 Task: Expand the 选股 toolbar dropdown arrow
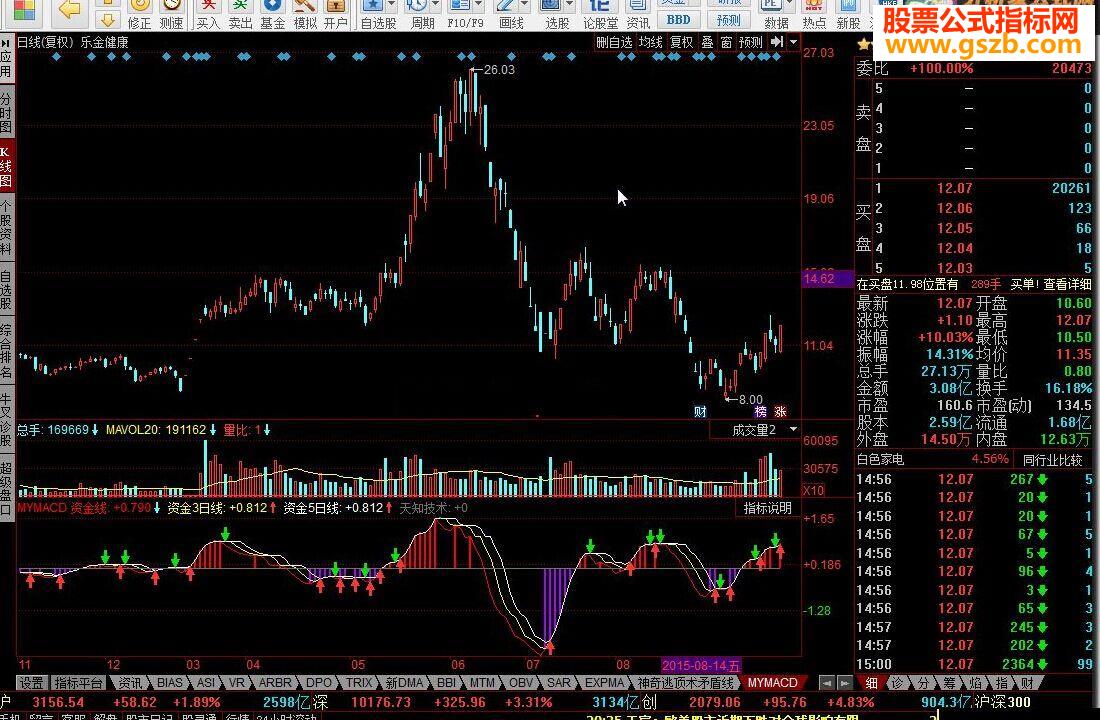click(569, 6)
